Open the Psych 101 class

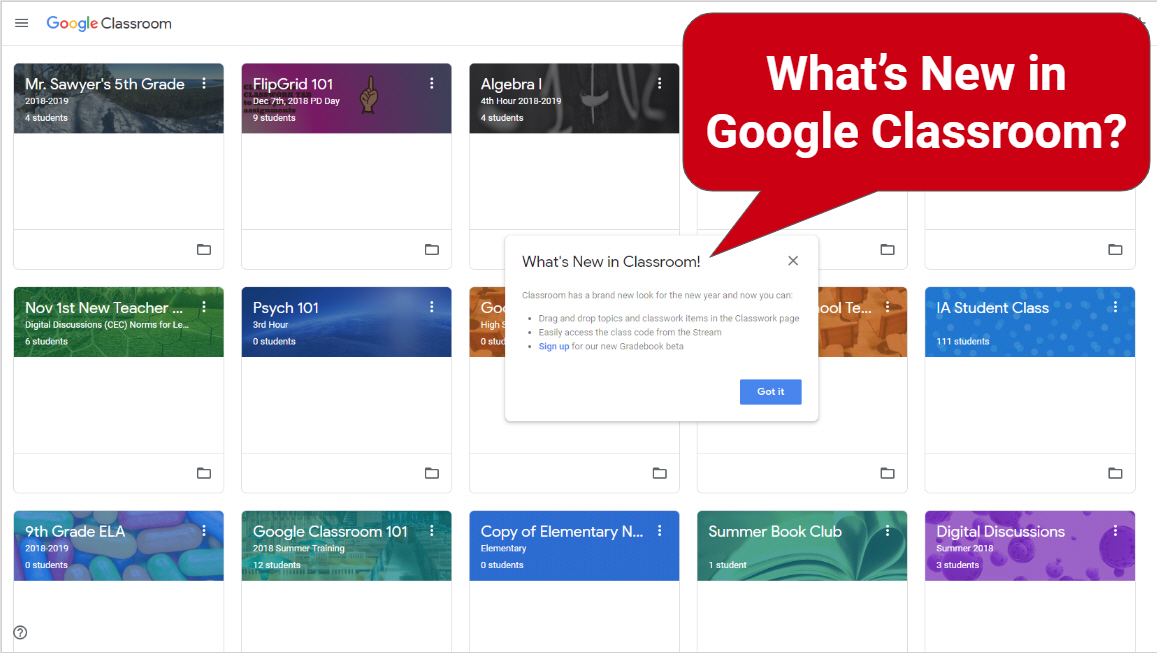point(286,308)
